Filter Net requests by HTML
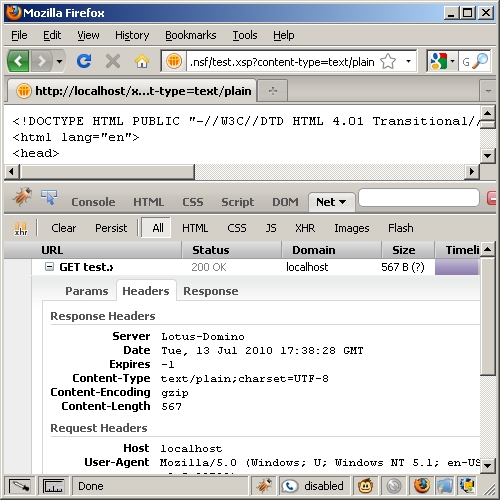 (x=195, y=228)
